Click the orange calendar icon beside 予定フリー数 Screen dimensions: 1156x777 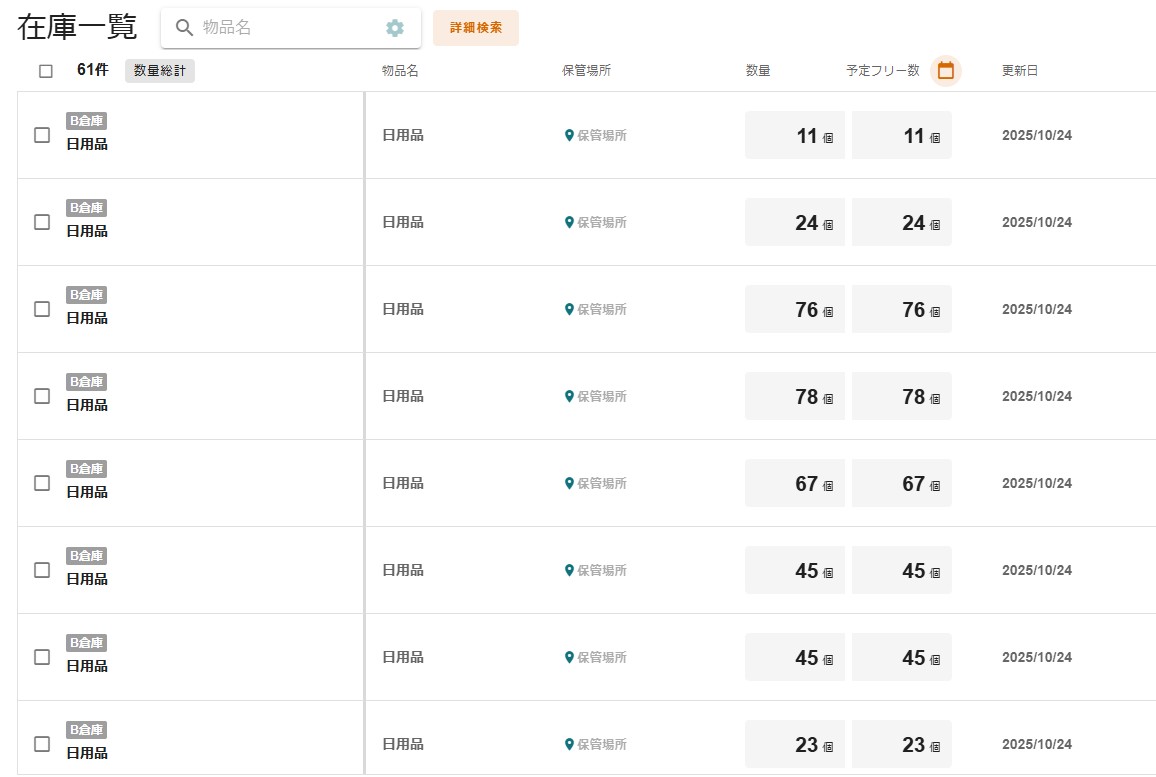click(x=945, y=71)
